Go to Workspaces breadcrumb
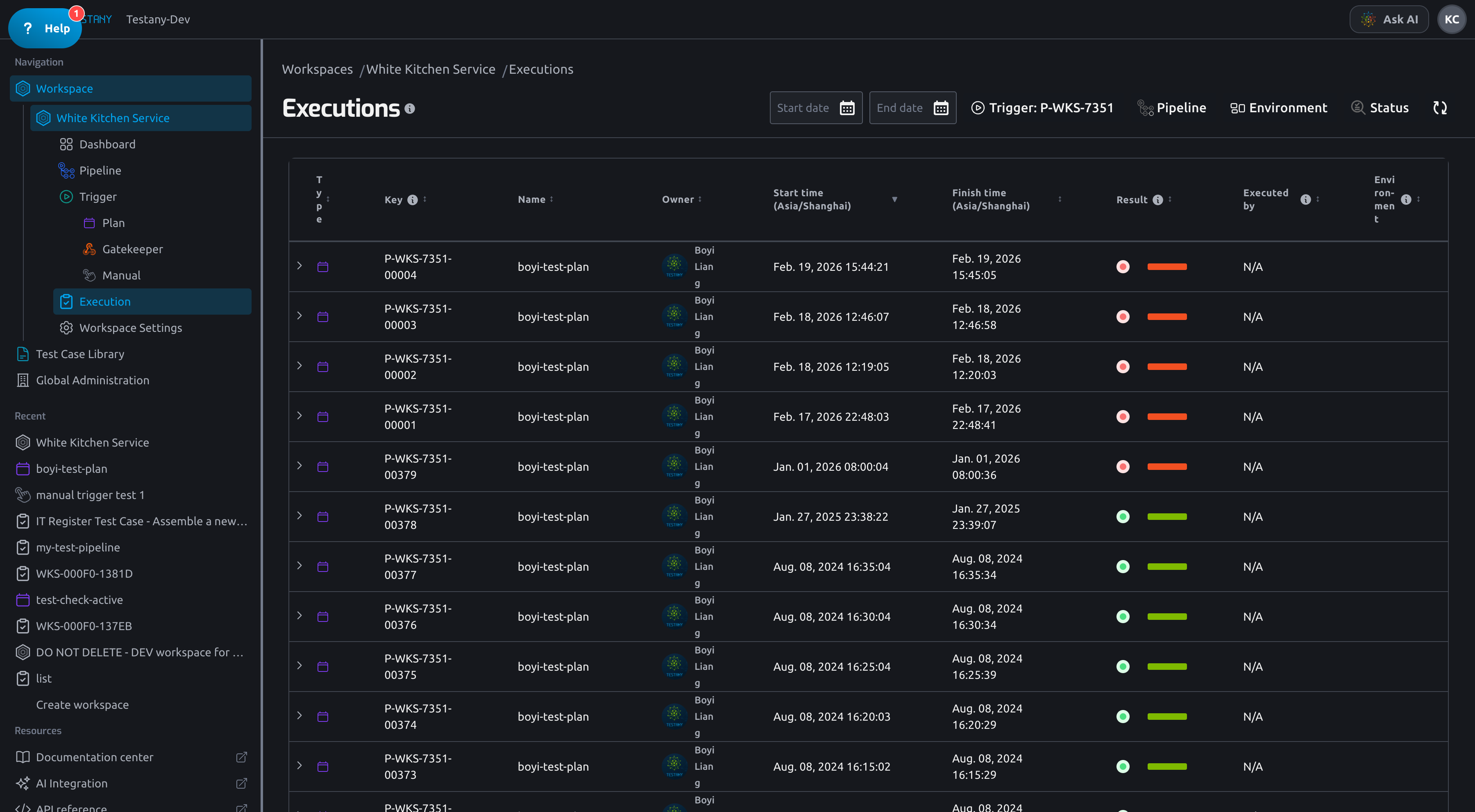Screen dimensions: 1475x812 tap(317, 69)
